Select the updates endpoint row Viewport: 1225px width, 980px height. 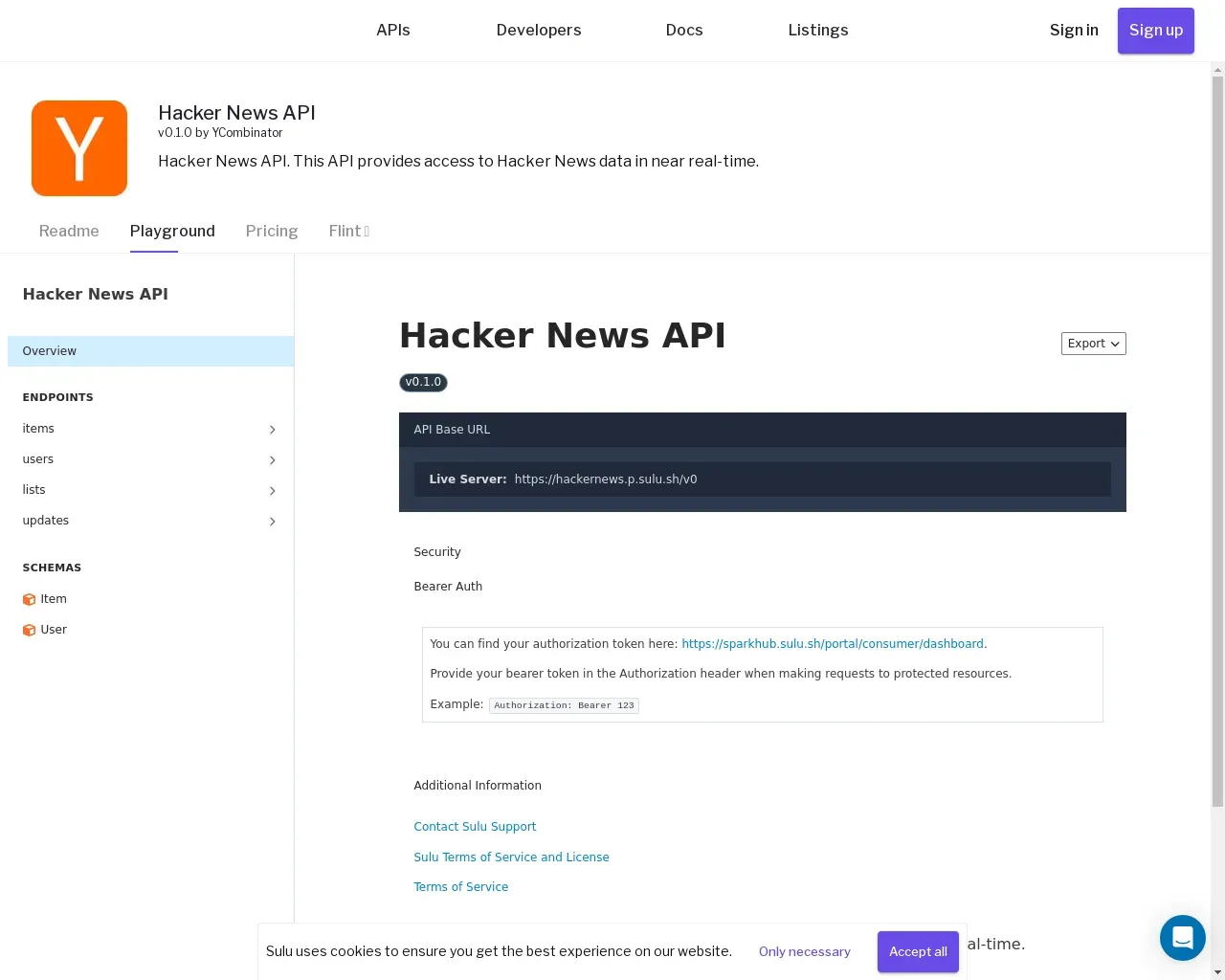click(x=150, y=521)
